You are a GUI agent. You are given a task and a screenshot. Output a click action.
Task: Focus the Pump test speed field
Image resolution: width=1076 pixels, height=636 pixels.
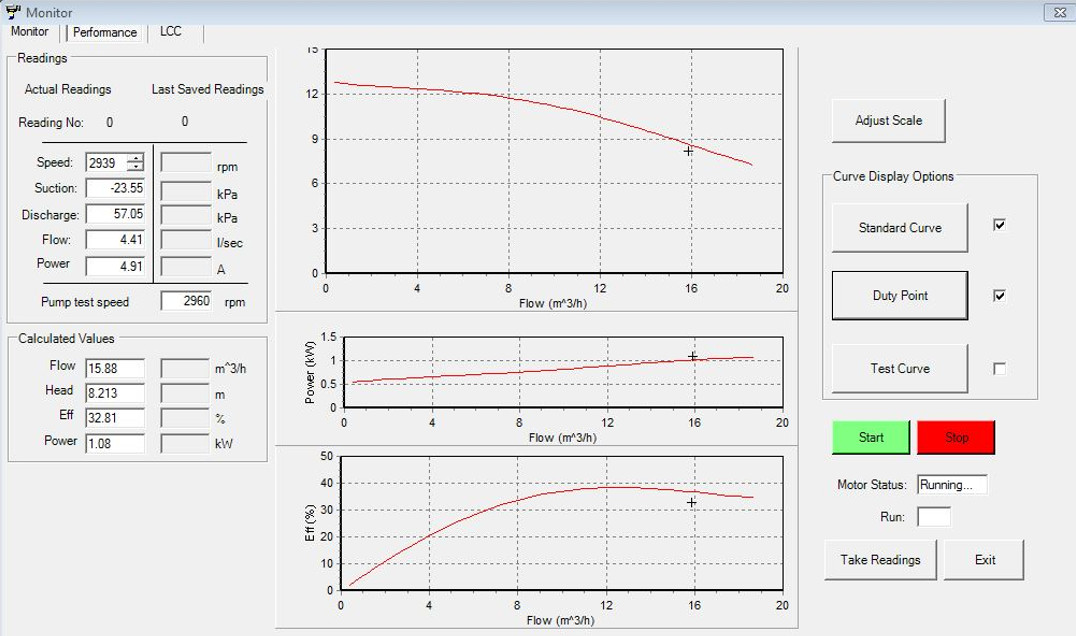[186, 301]
